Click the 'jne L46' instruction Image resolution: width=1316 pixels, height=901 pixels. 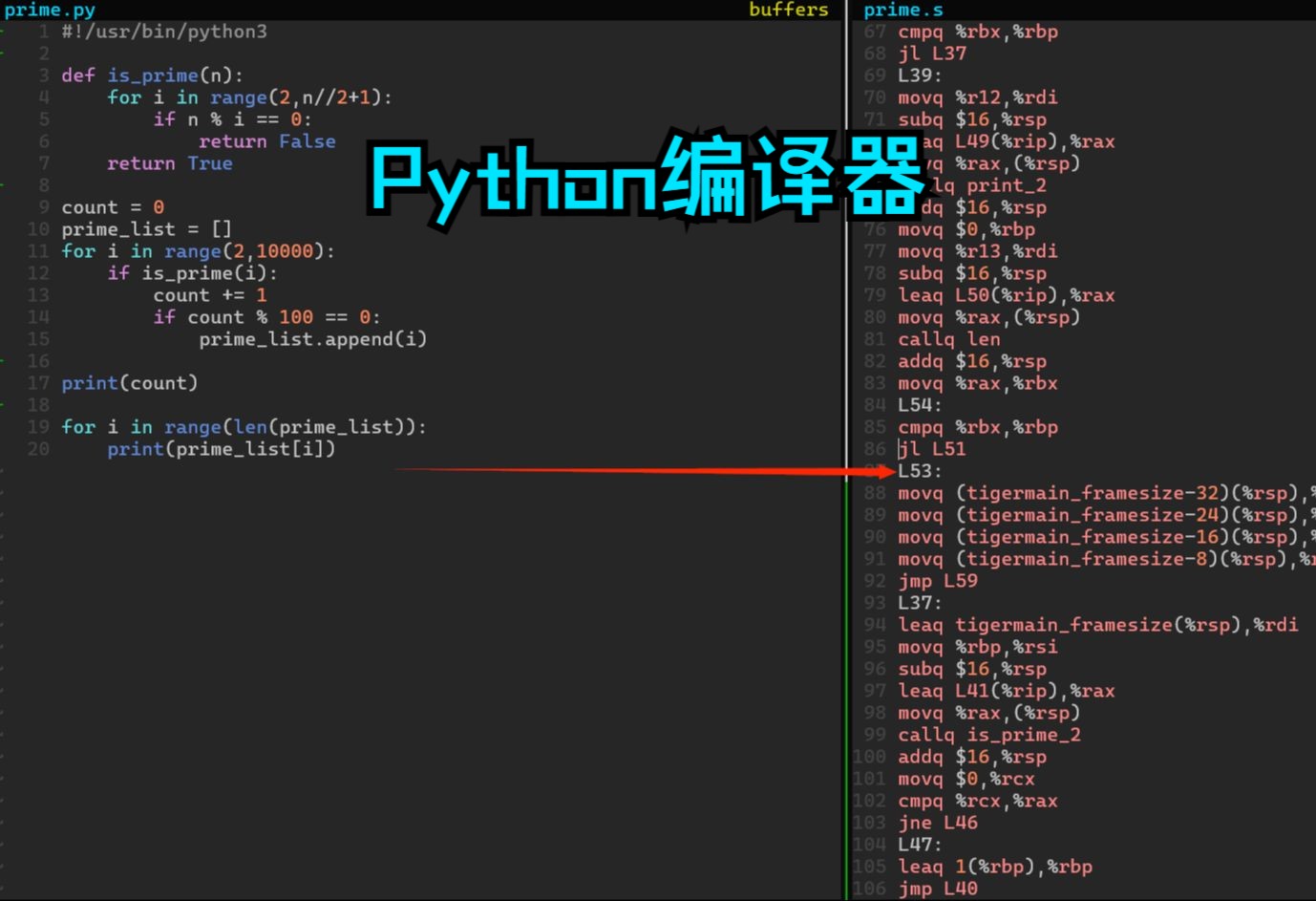tap(938, 823)
